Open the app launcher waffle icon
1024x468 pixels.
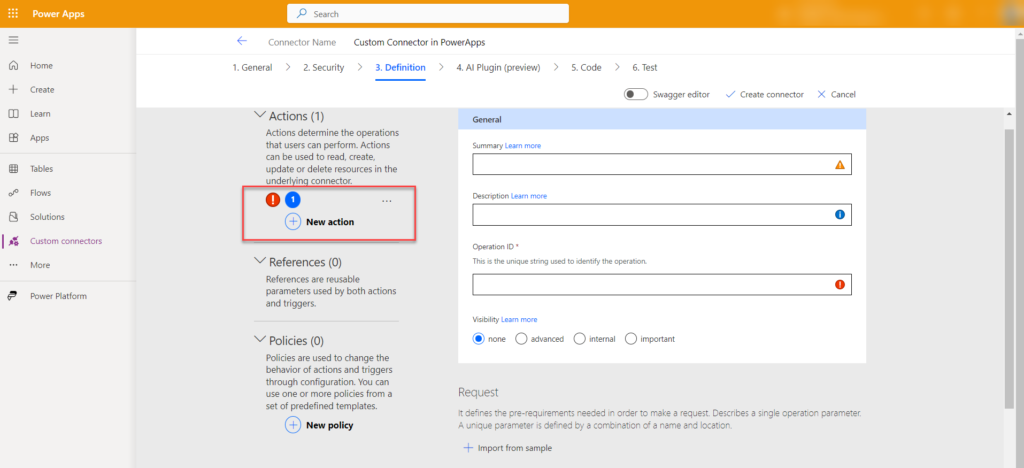(x=13, y=14)
